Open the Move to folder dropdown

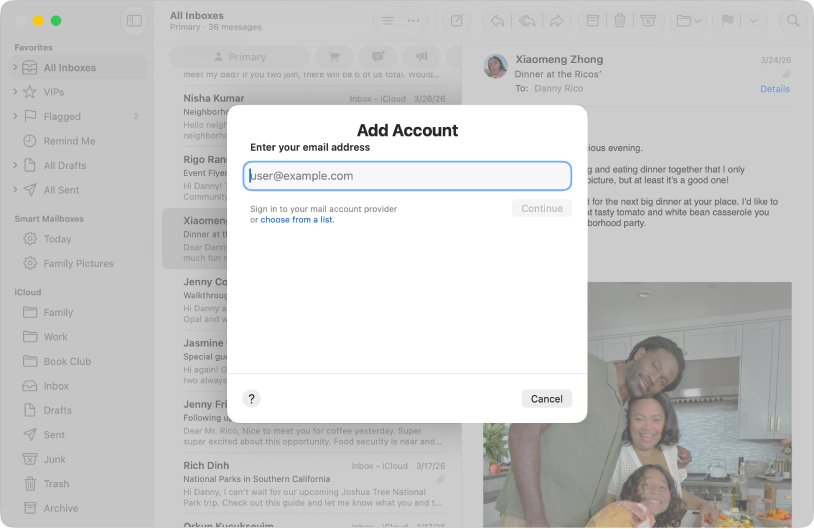click(688, 21)
